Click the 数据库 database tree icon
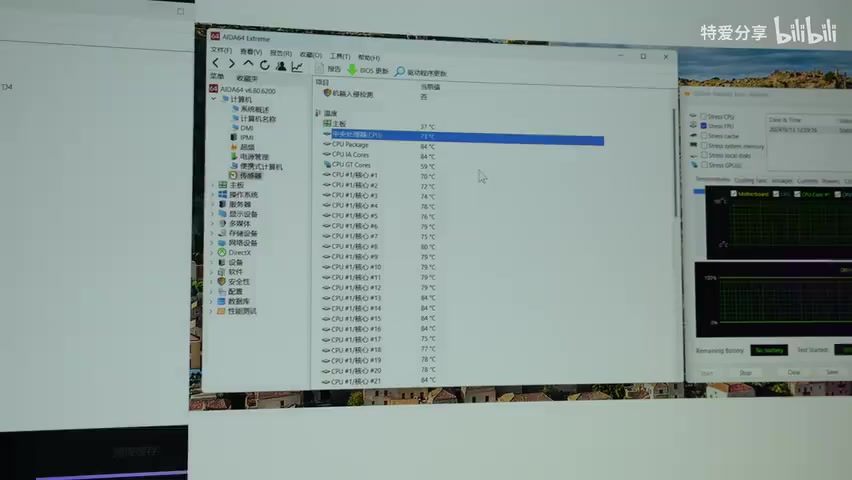This screenshot has height=480, width=852. point(221,301)
